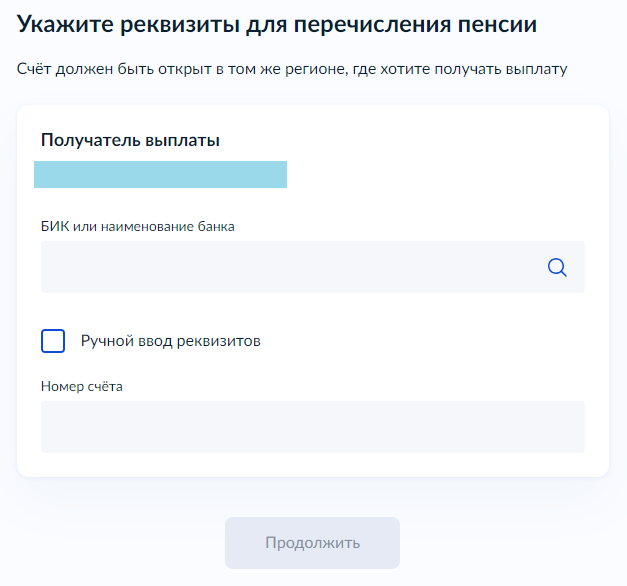Click the magnifier search icon in bank field
This screenshot has width=627, height=586.
click(x=557, y=267)
